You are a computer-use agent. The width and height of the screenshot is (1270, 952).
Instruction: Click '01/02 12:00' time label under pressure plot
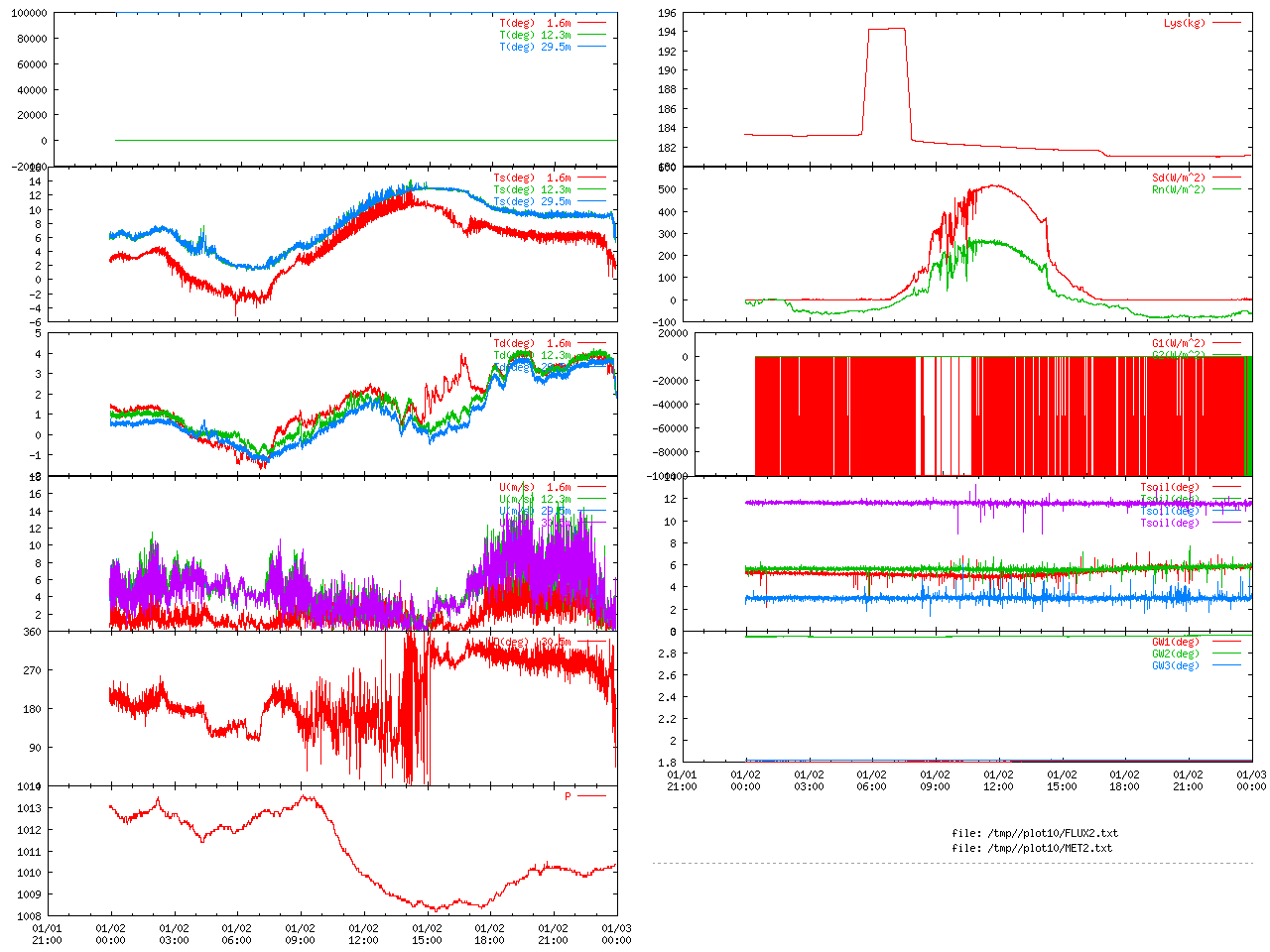363,934
